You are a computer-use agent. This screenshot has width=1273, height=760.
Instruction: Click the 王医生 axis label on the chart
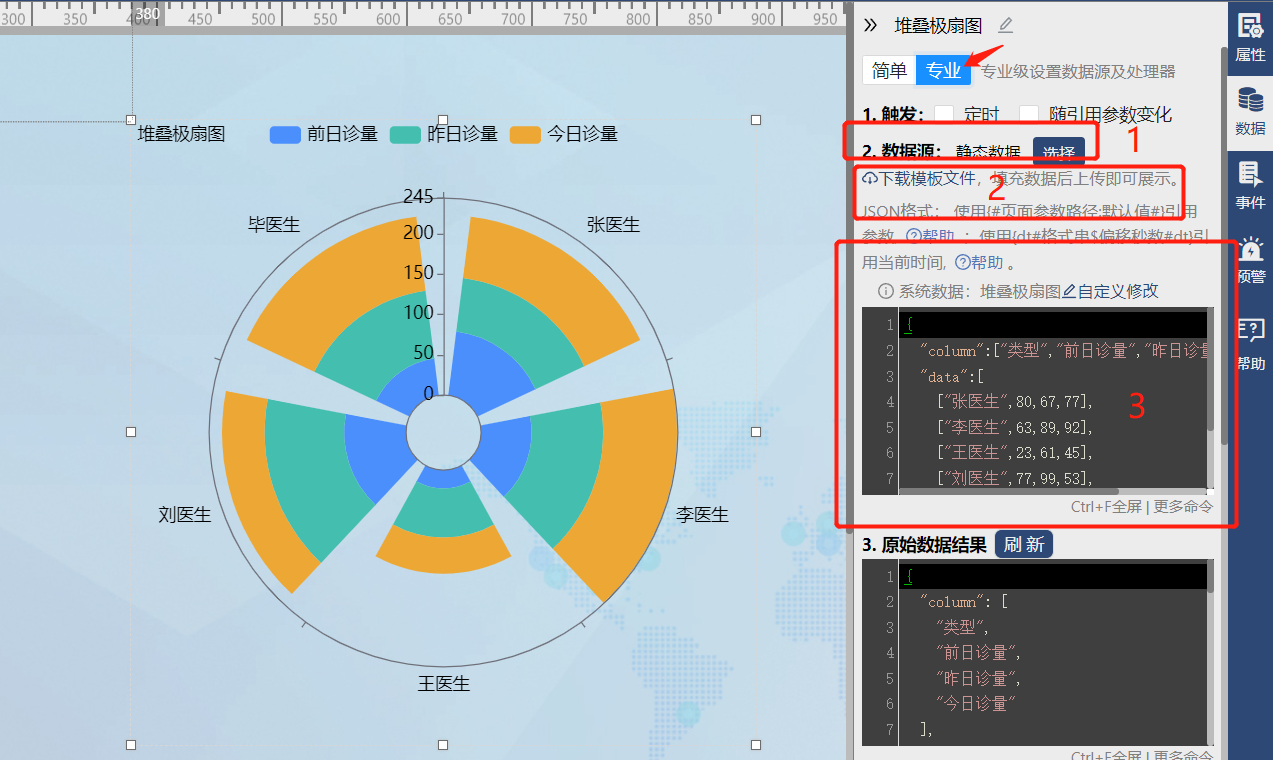pyautogui.click(x=444, y=684)
